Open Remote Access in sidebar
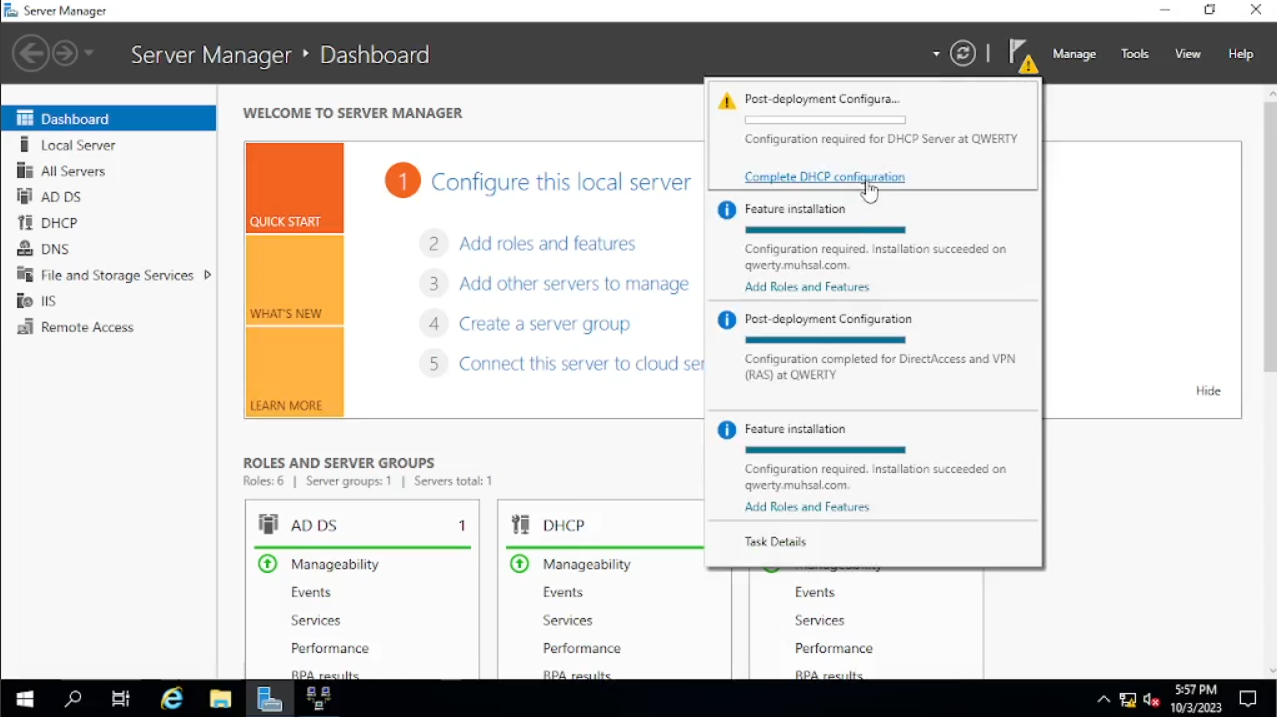This screenshot has width=1277, height=717. [x=87, y=327]
